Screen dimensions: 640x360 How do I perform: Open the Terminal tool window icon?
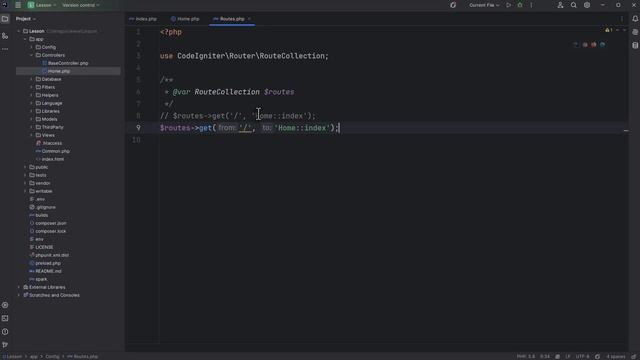point(5,318)
